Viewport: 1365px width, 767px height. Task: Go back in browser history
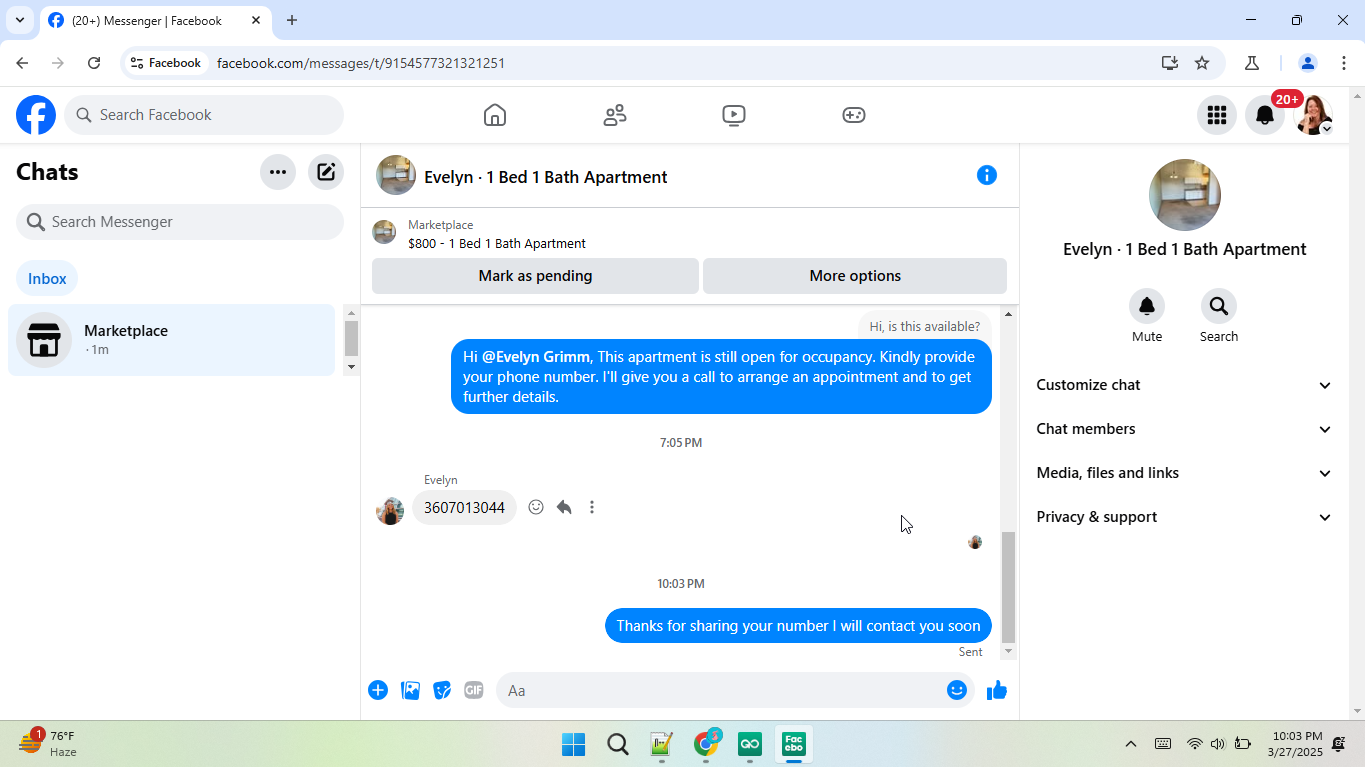tap(22, 63)
